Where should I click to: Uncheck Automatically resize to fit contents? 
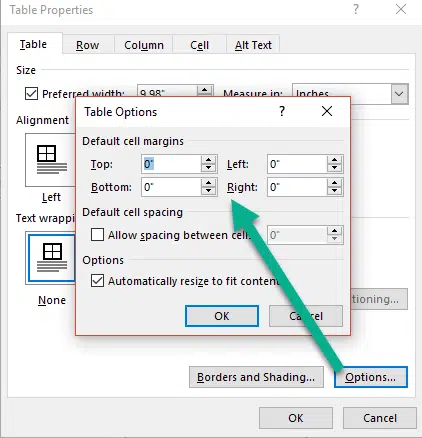pos(97,281)
